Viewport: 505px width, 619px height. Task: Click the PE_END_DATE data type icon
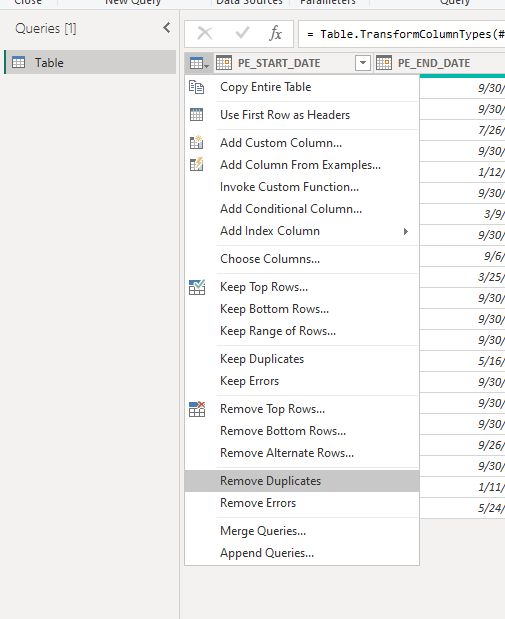(x=384, y=63)
